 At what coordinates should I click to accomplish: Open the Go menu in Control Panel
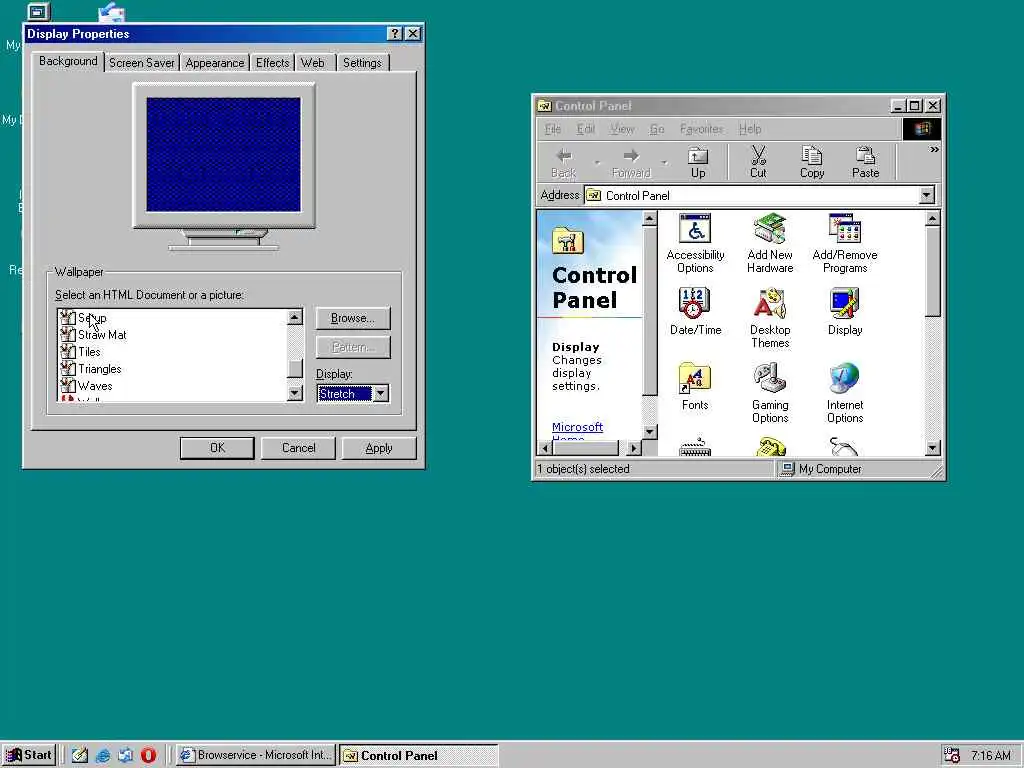[656, 129]
